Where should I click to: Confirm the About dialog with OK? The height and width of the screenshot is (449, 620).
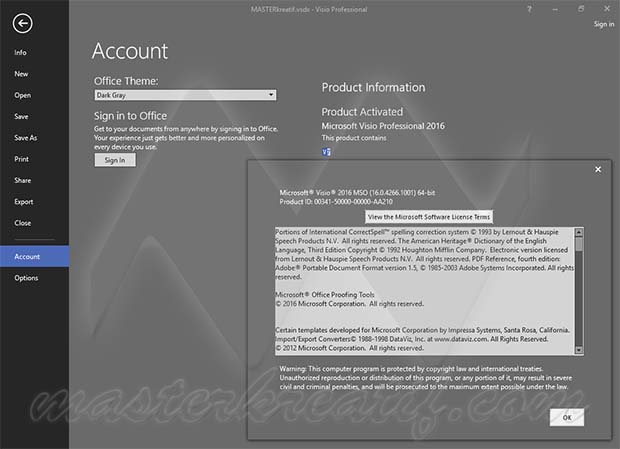point(567,417)
